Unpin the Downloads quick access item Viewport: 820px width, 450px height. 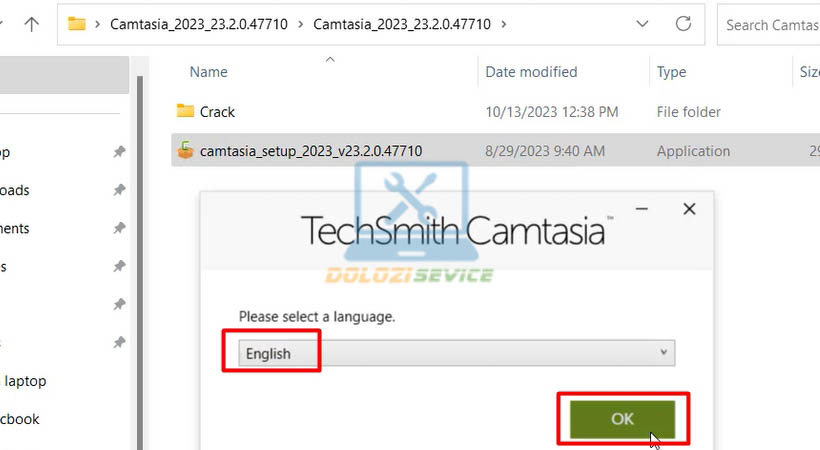[x=119, y=189]
